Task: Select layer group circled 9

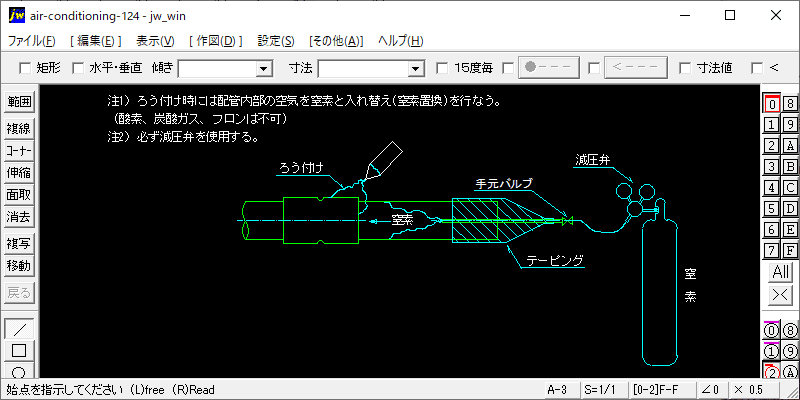Action: pyautogui.click(x=790, y=352)
